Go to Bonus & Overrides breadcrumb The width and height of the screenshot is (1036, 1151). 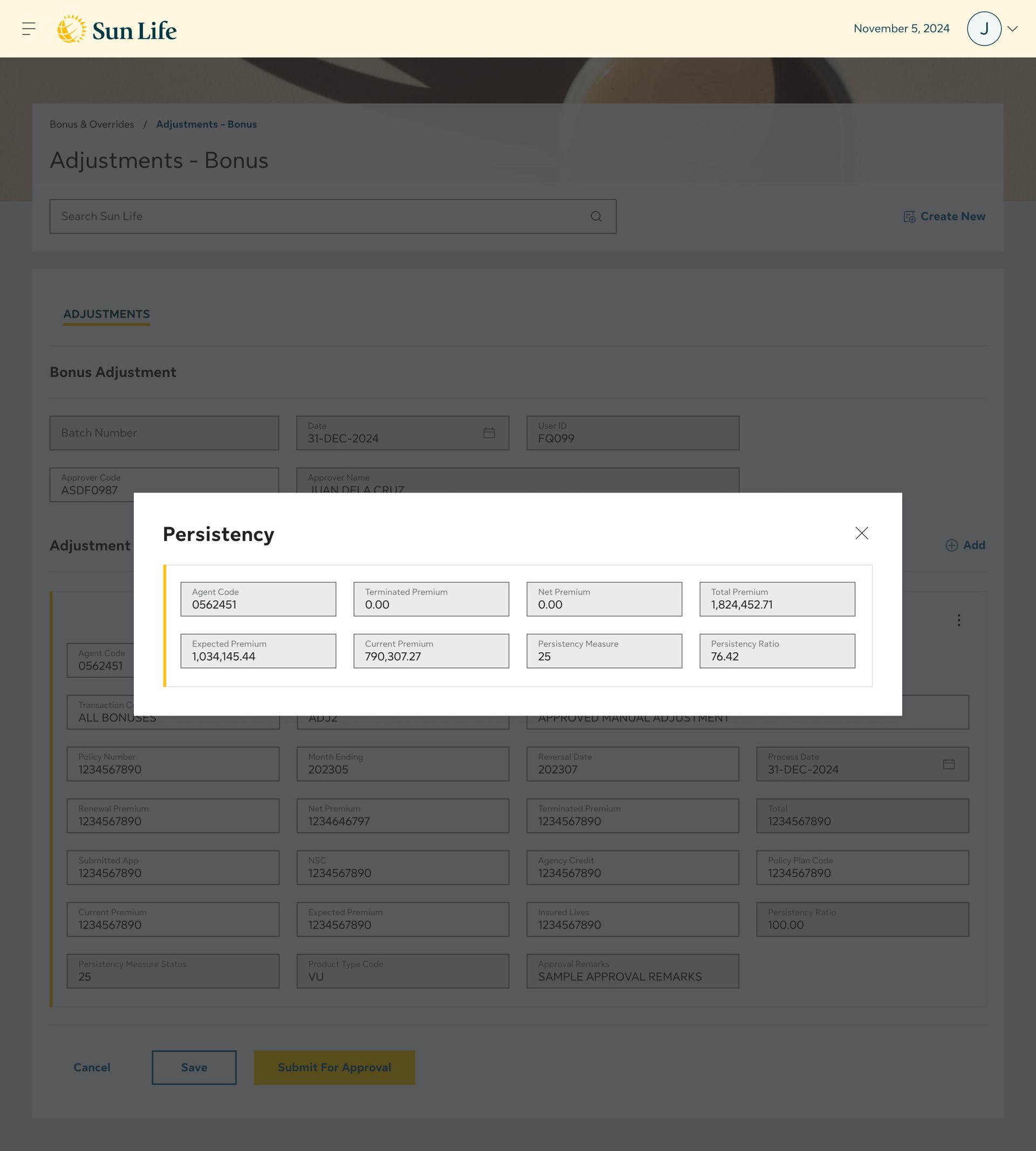click(x=92, y=124)
